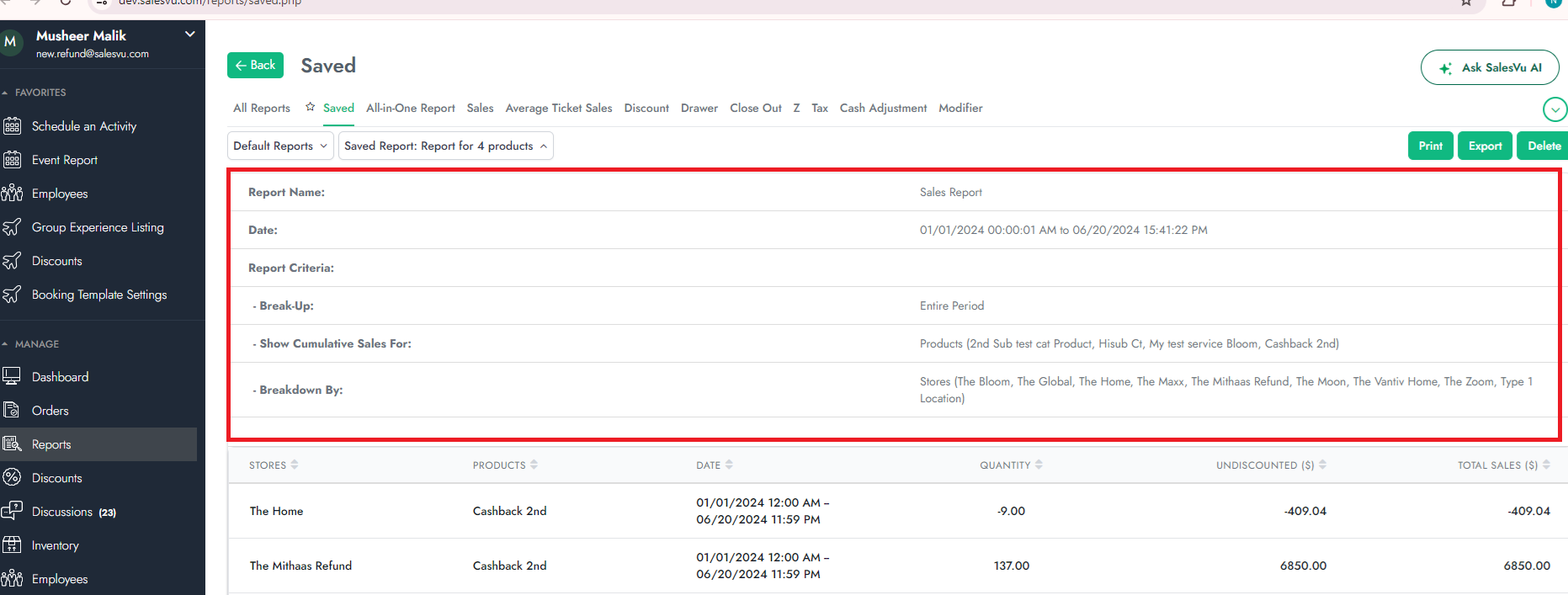Click the new.refund@salesvu.com email
Screen dimensions: 1568x595
tap(93, 54)
